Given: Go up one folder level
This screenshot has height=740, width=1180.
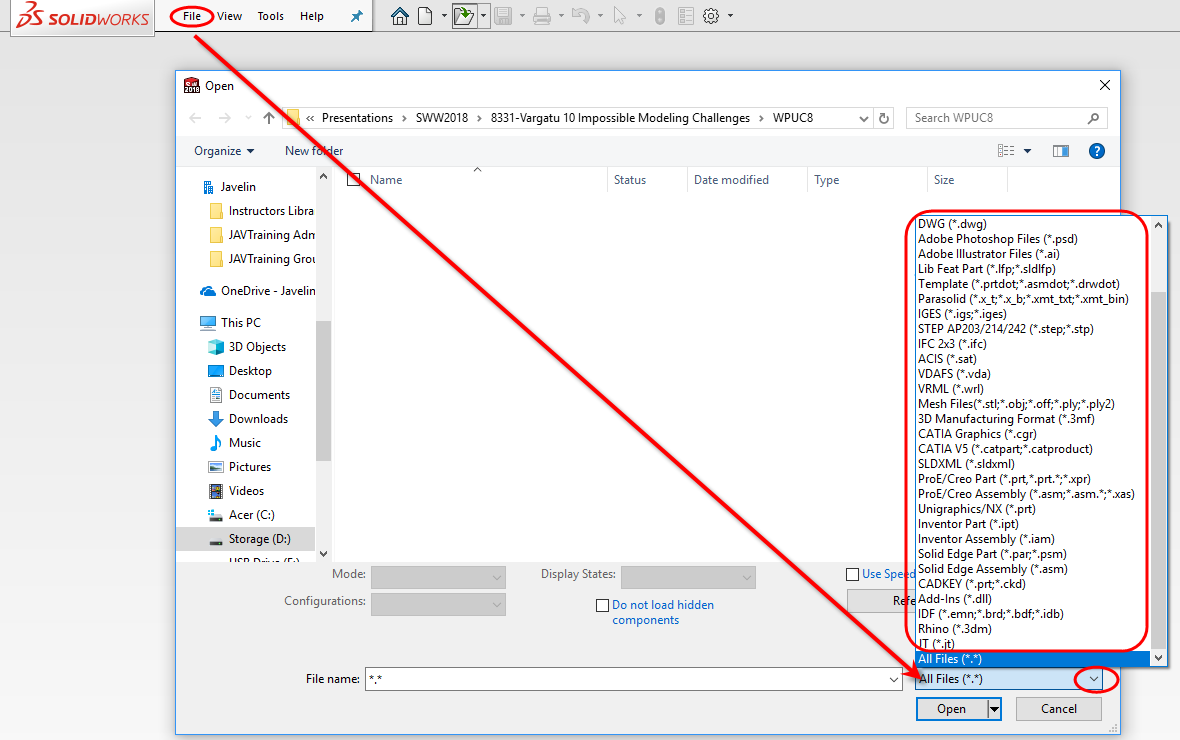Looking at the screenshot, I should pyautogui.click(x=269, y=117).
